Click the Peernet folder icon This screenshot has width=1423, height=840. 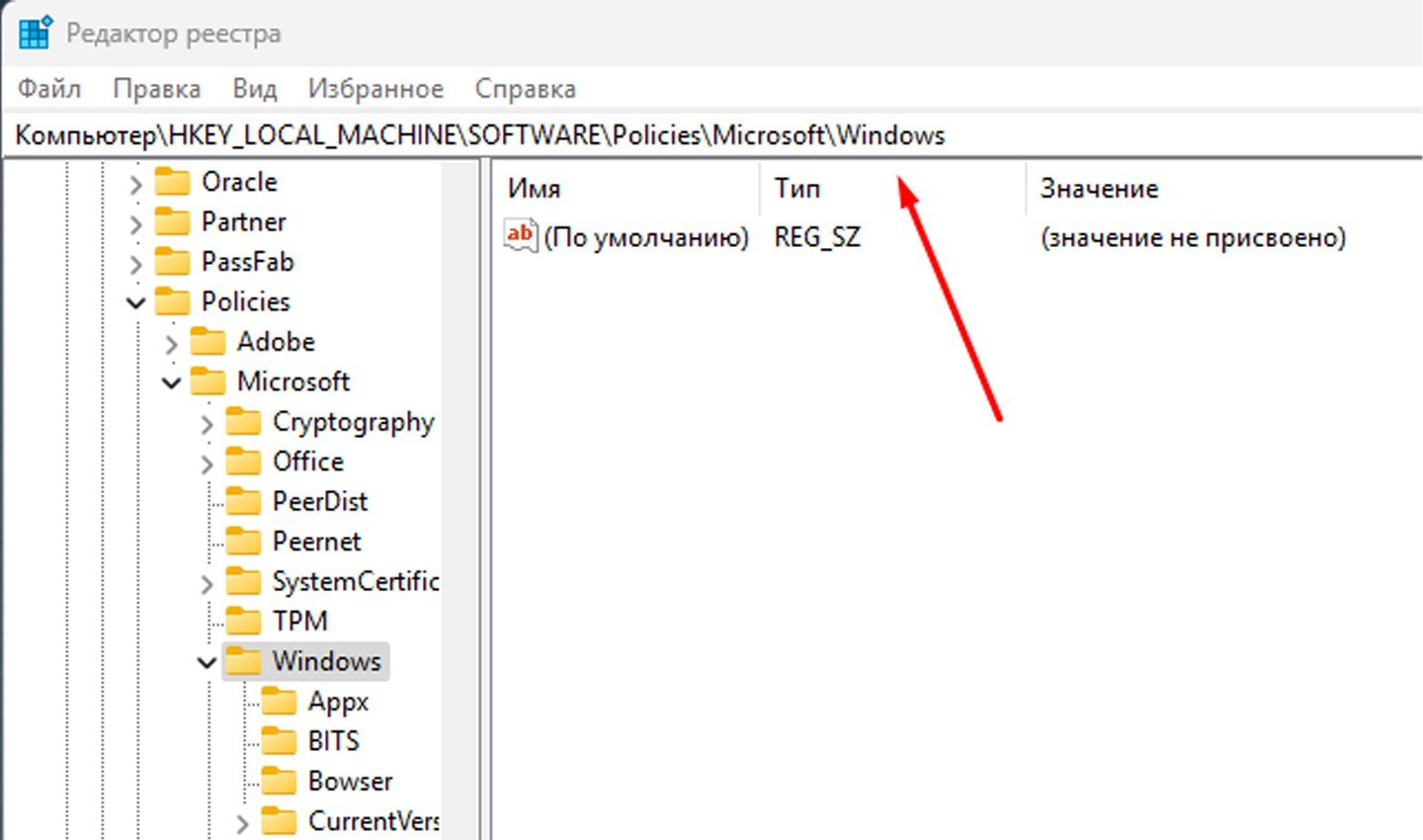(x=244, y=542)
